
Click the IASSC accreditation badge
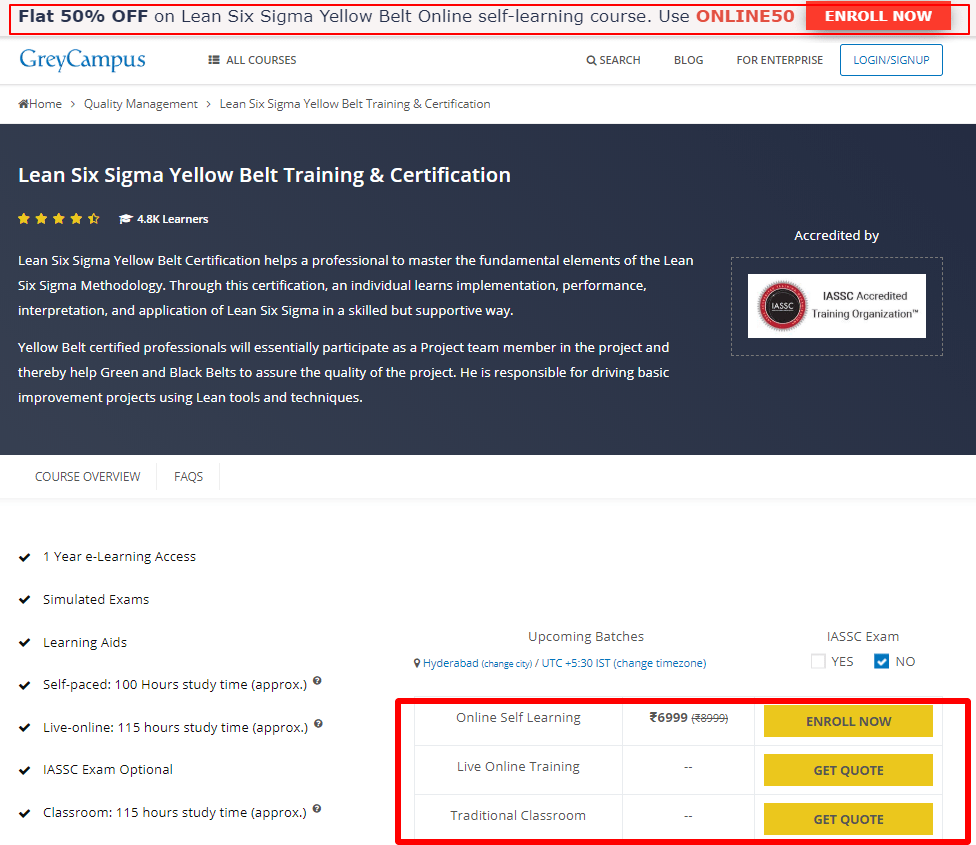tap(836, 306)
